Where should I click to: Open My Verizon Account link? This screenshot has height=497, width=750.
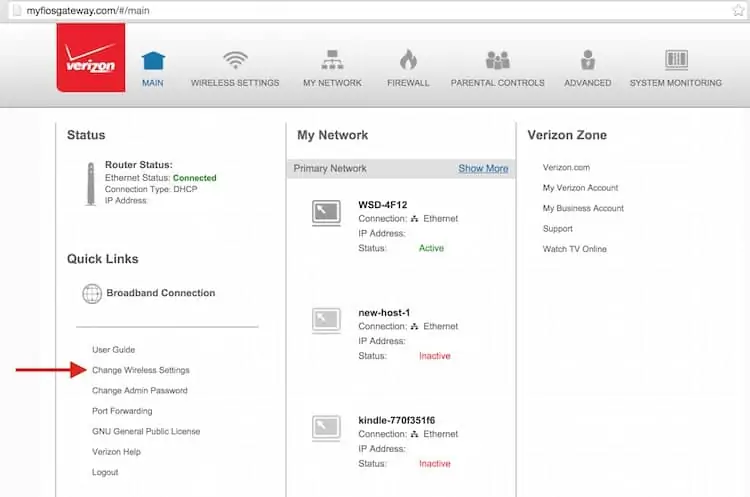coord(580,188)
